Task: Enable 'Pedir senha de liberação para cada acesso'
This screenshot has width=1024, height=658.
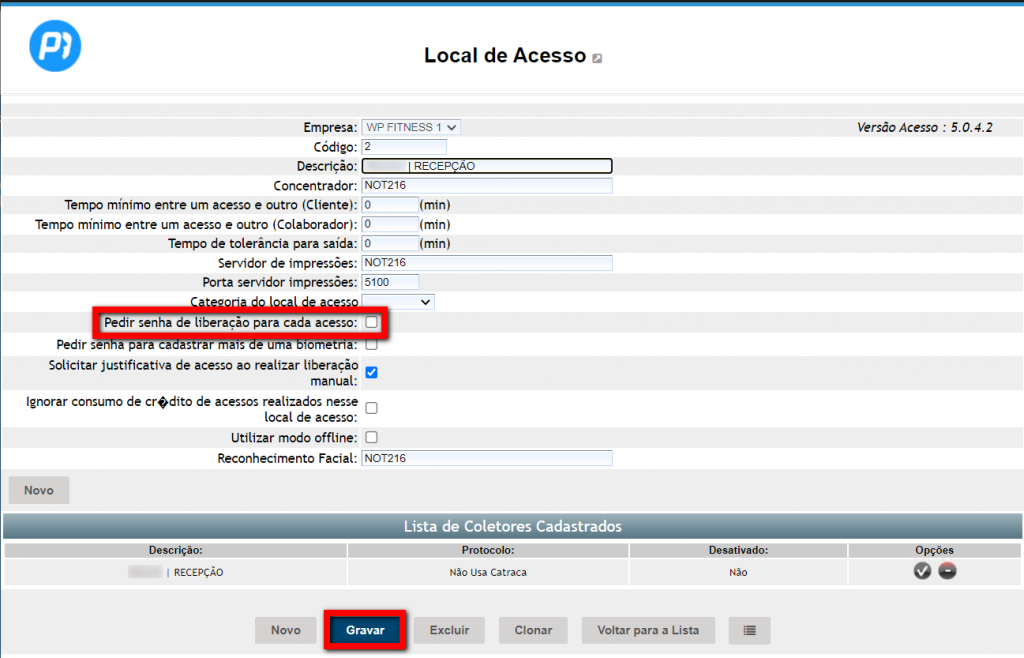Action: click(371, 323)
